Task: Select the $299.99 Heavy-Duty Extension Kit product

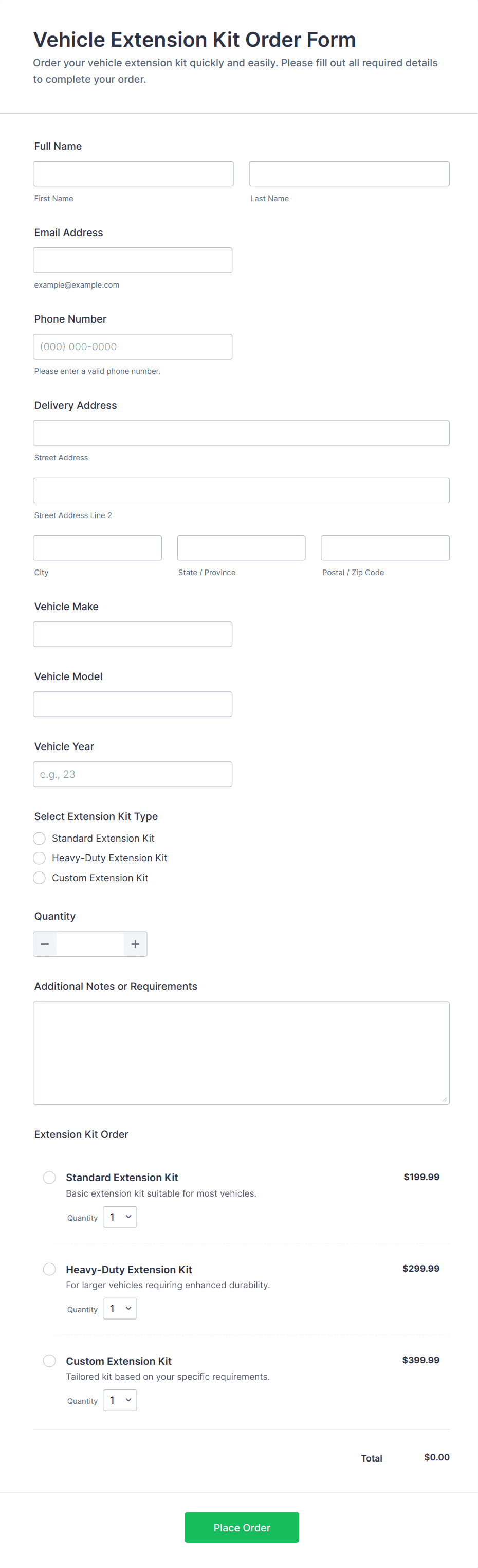Action: point(50,1269)
